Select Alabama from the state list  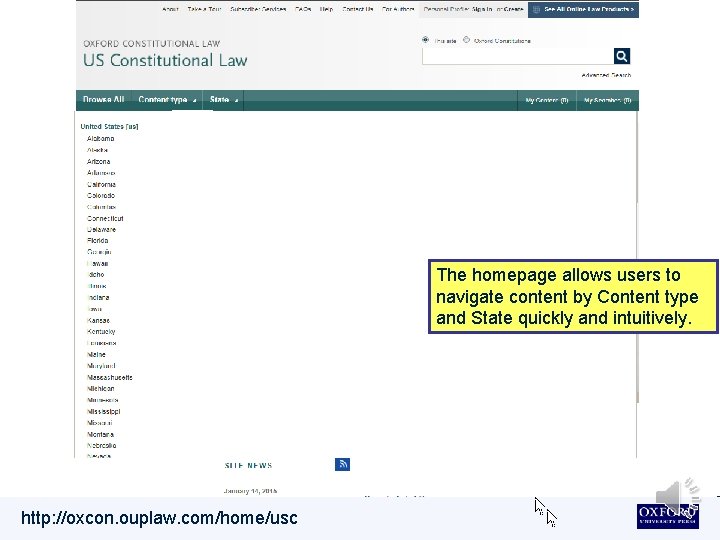click(x=101, y=138)
